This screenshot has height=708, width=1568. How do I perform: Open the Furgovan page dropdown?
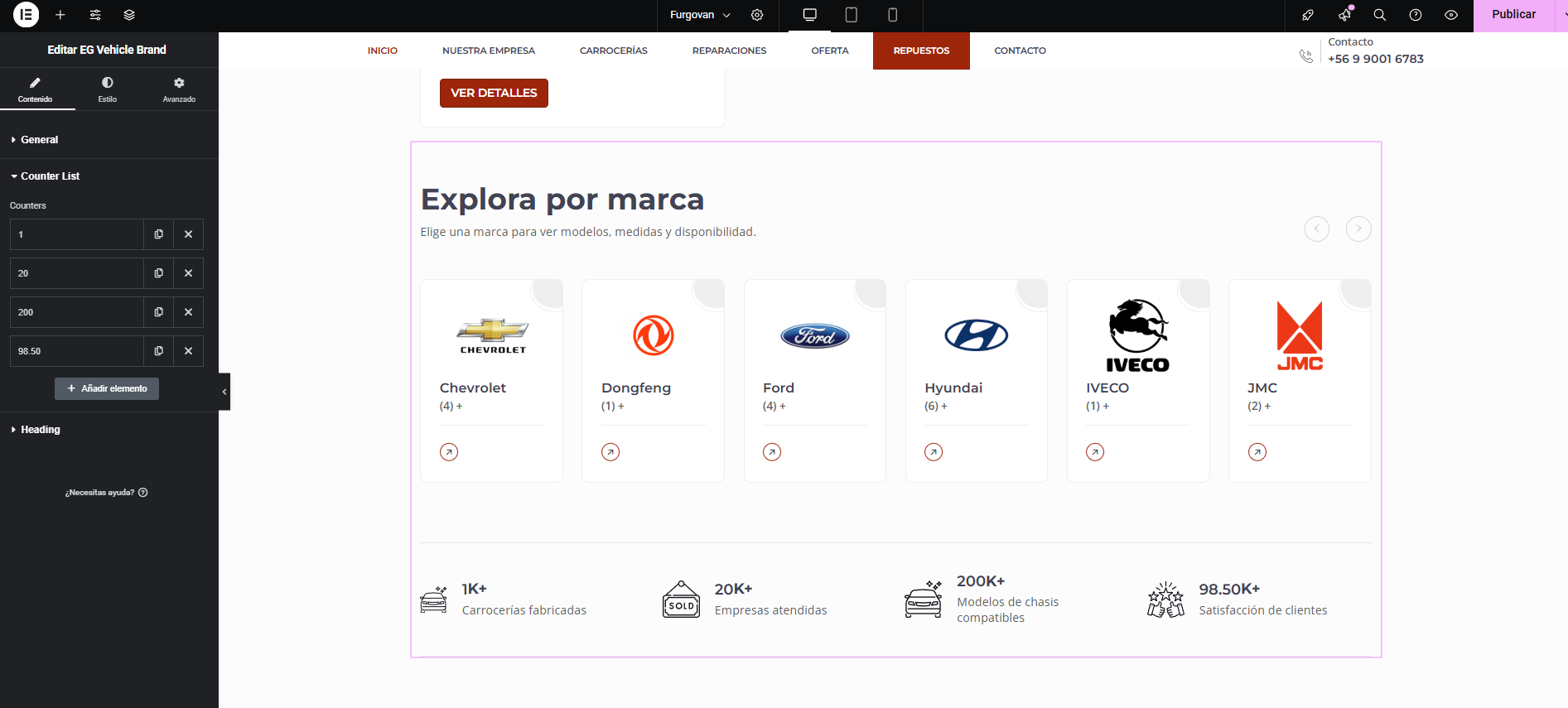[700, 15]
